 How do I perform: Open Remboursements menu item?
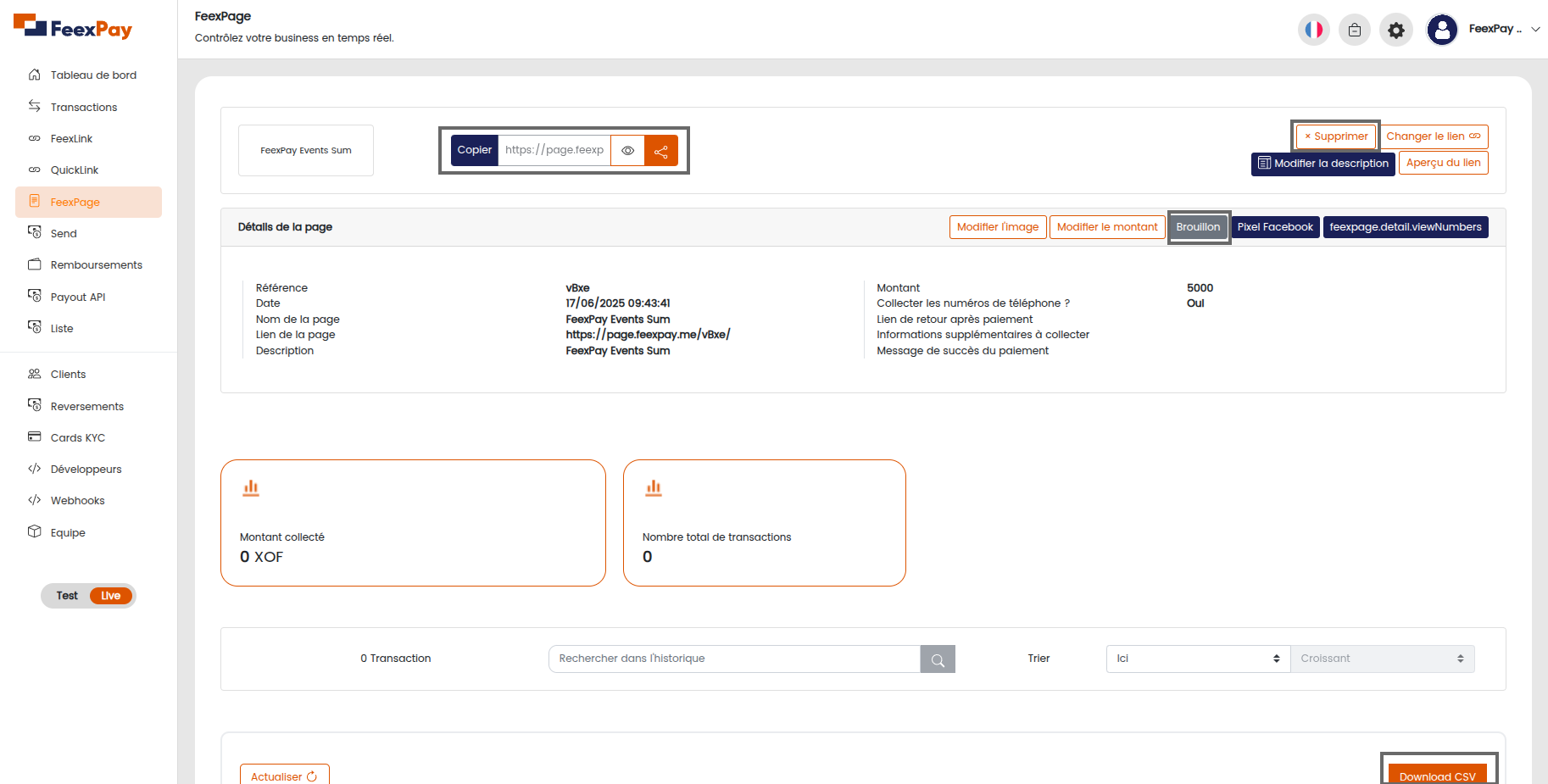[88, 264]
